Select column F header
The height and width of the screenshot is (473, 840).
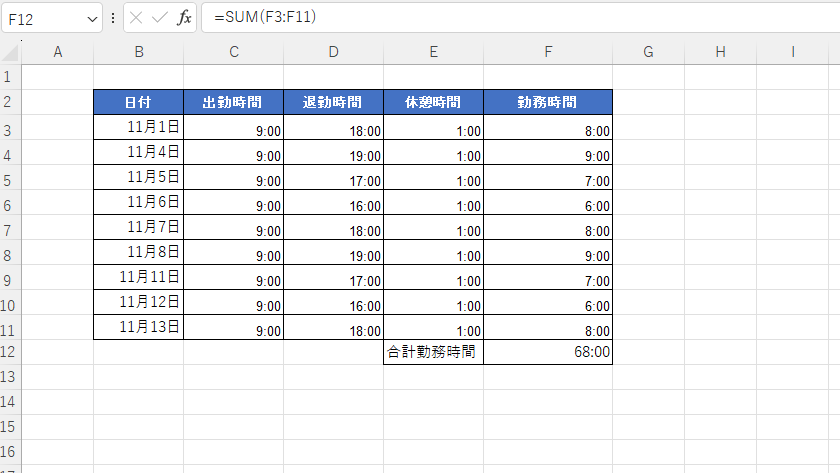coord(548,52)
